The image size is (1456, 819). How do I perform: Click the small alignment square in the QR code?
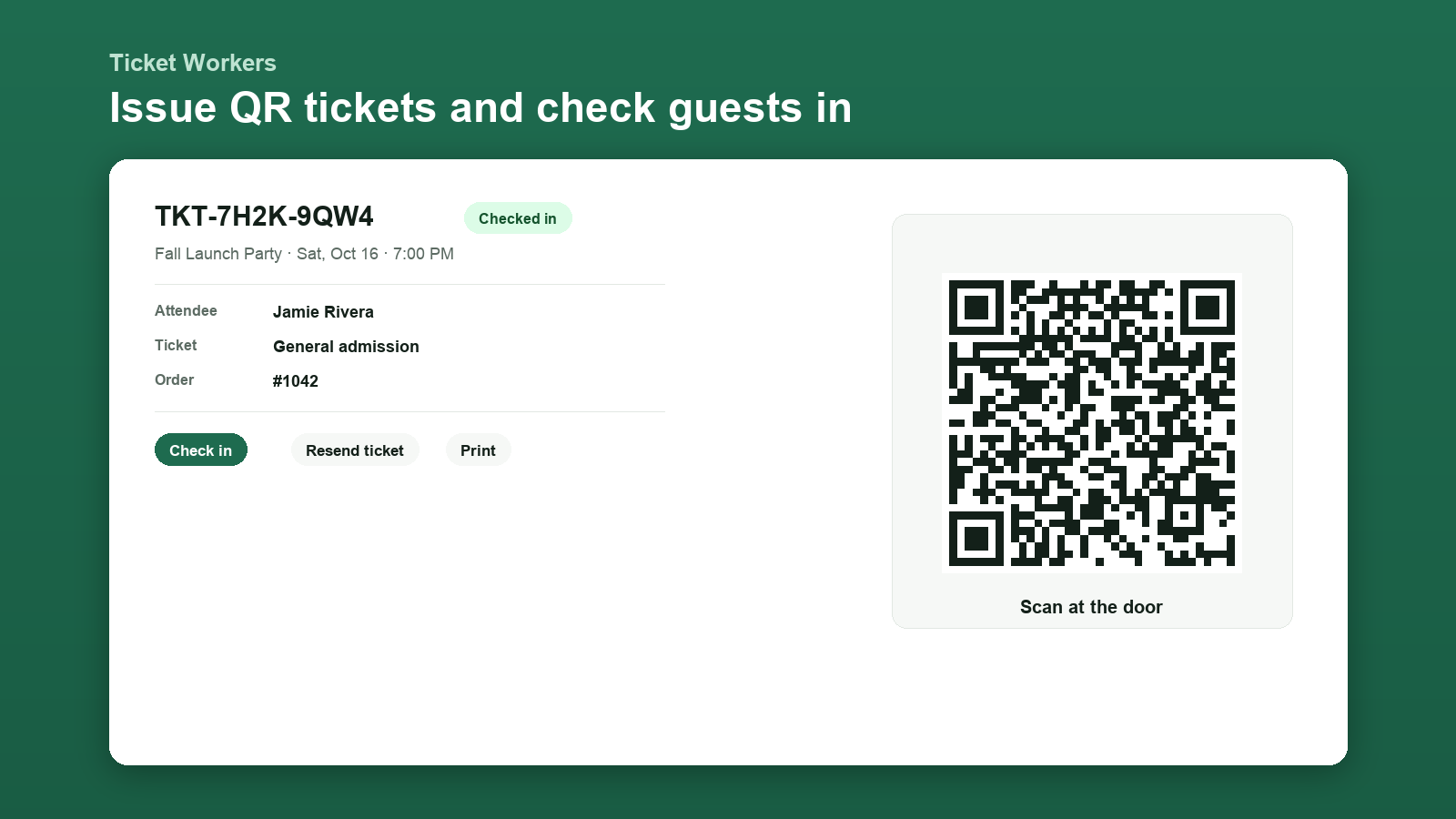1184,515
